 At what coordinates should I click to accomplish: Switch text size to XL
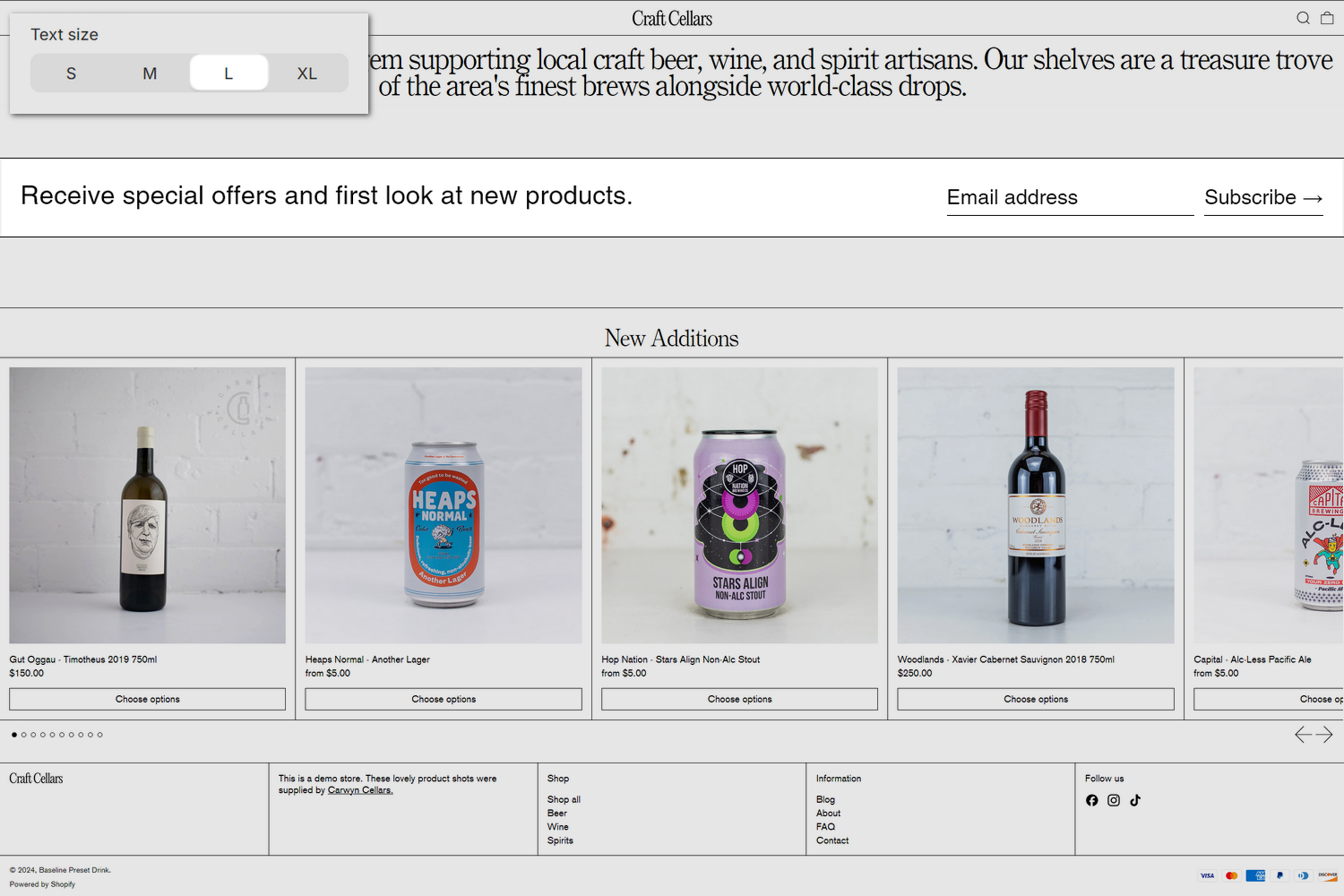(307, 73)
